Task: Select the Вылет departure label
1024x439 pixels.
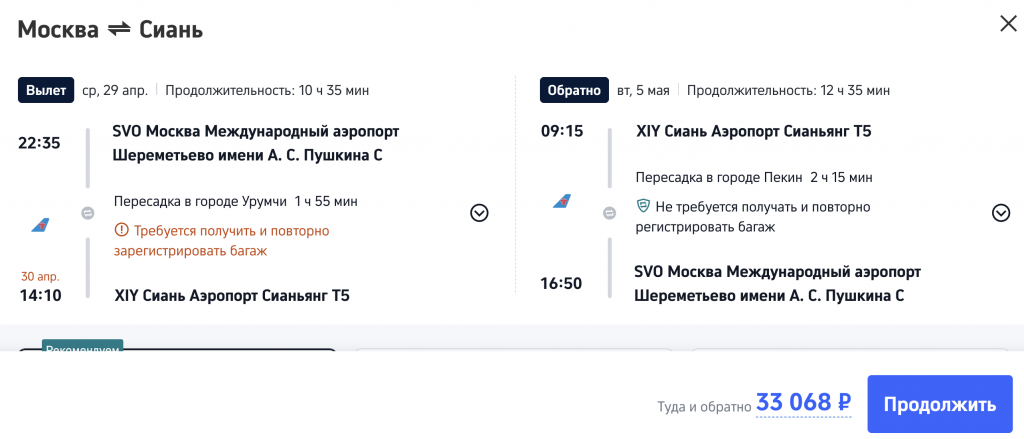Action: click(x=47, y=90)
